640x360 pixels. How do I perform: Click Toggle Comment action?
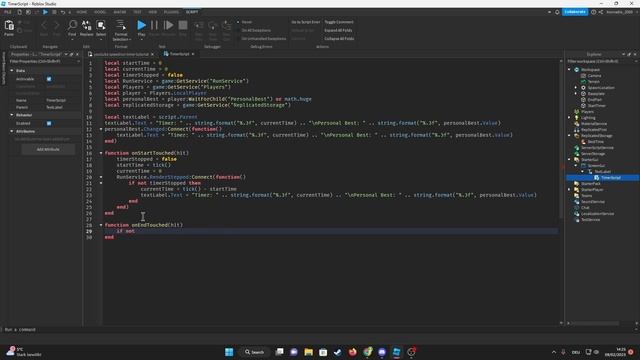pos(339,22)
